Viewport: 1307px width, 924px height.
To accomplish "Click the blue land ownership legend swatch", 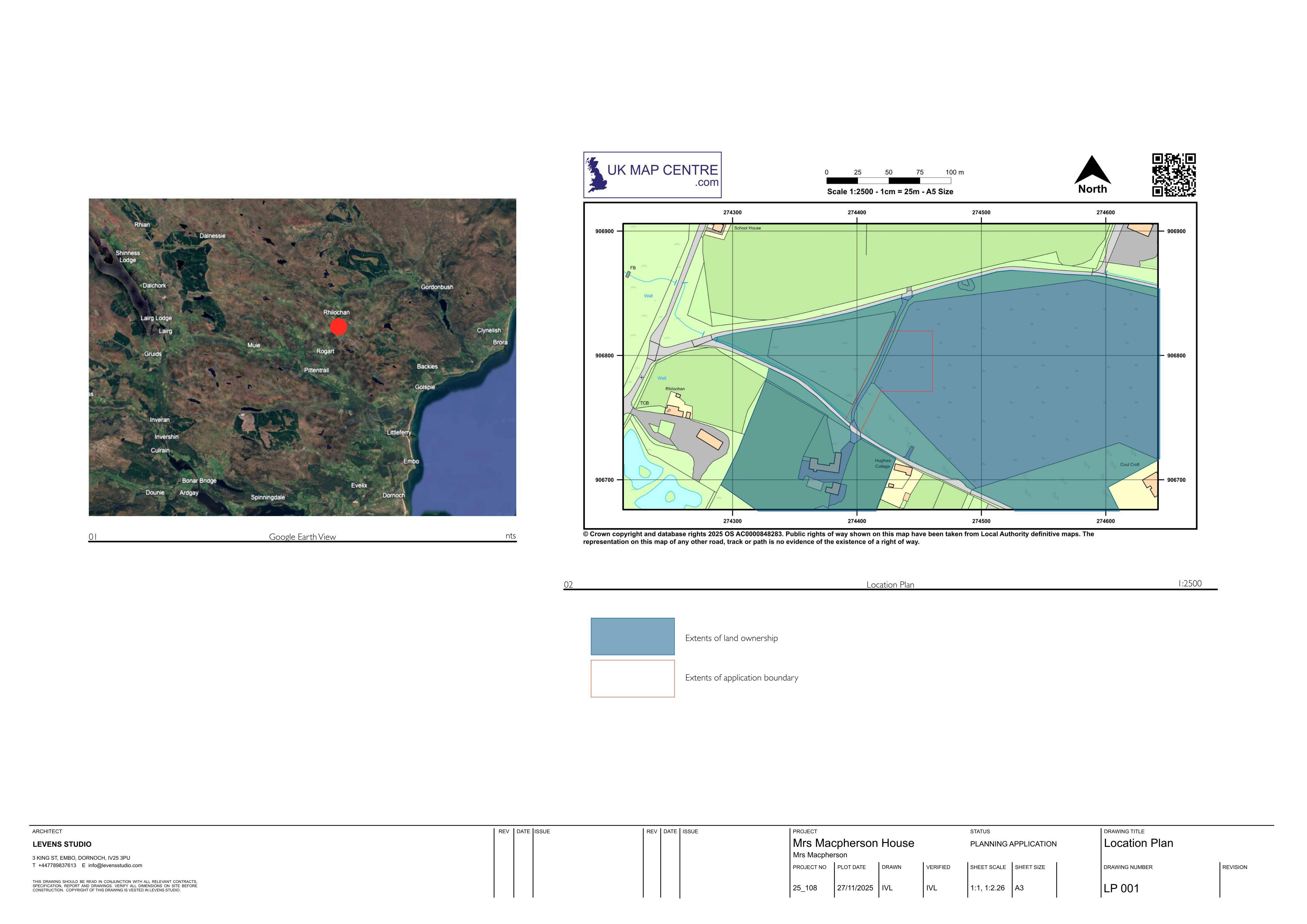I will tap(632, 636).
